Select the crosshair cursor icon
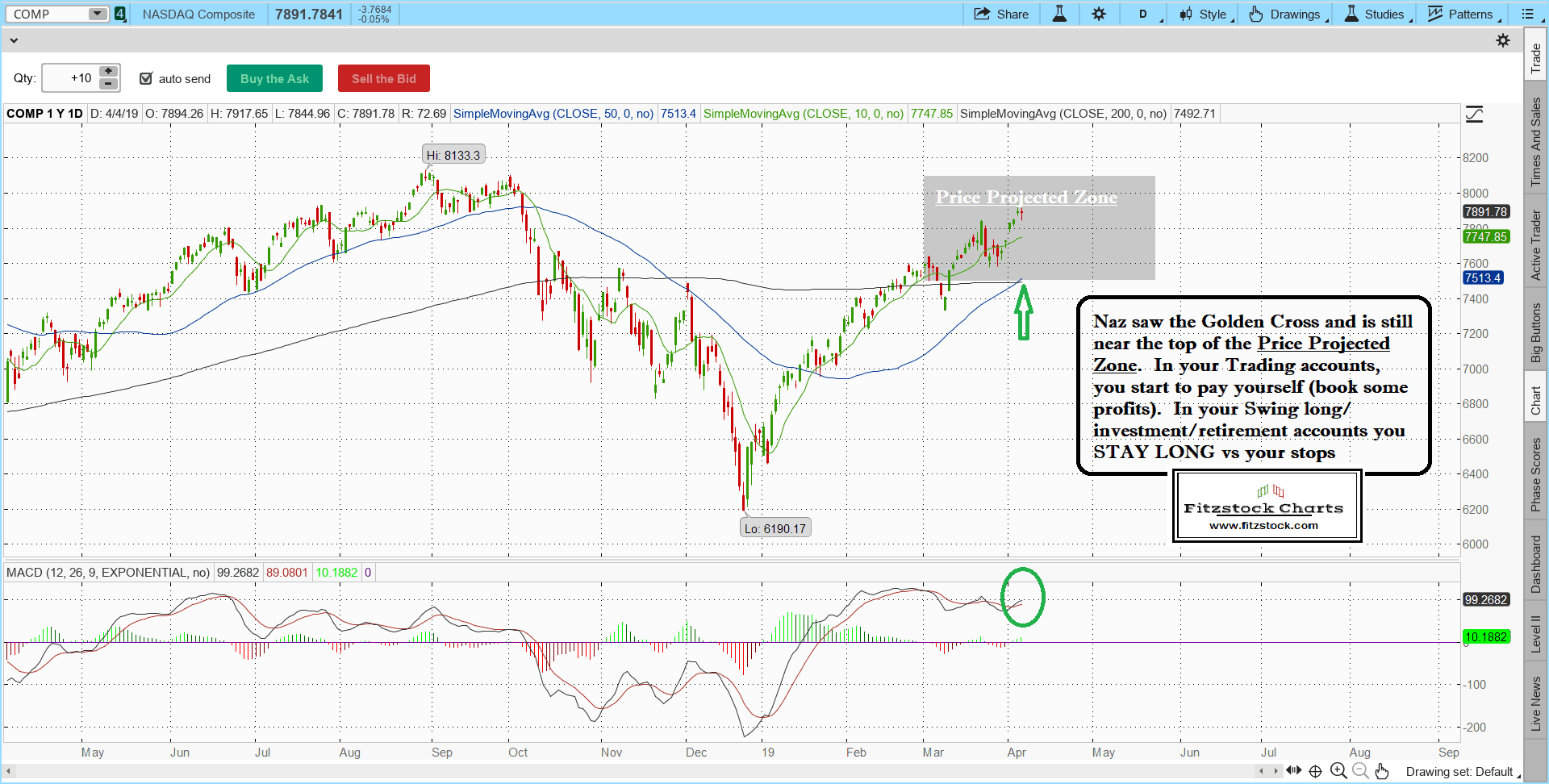Image resolution: width=1549 pixels, height=784 pixels. point(1315,771)
